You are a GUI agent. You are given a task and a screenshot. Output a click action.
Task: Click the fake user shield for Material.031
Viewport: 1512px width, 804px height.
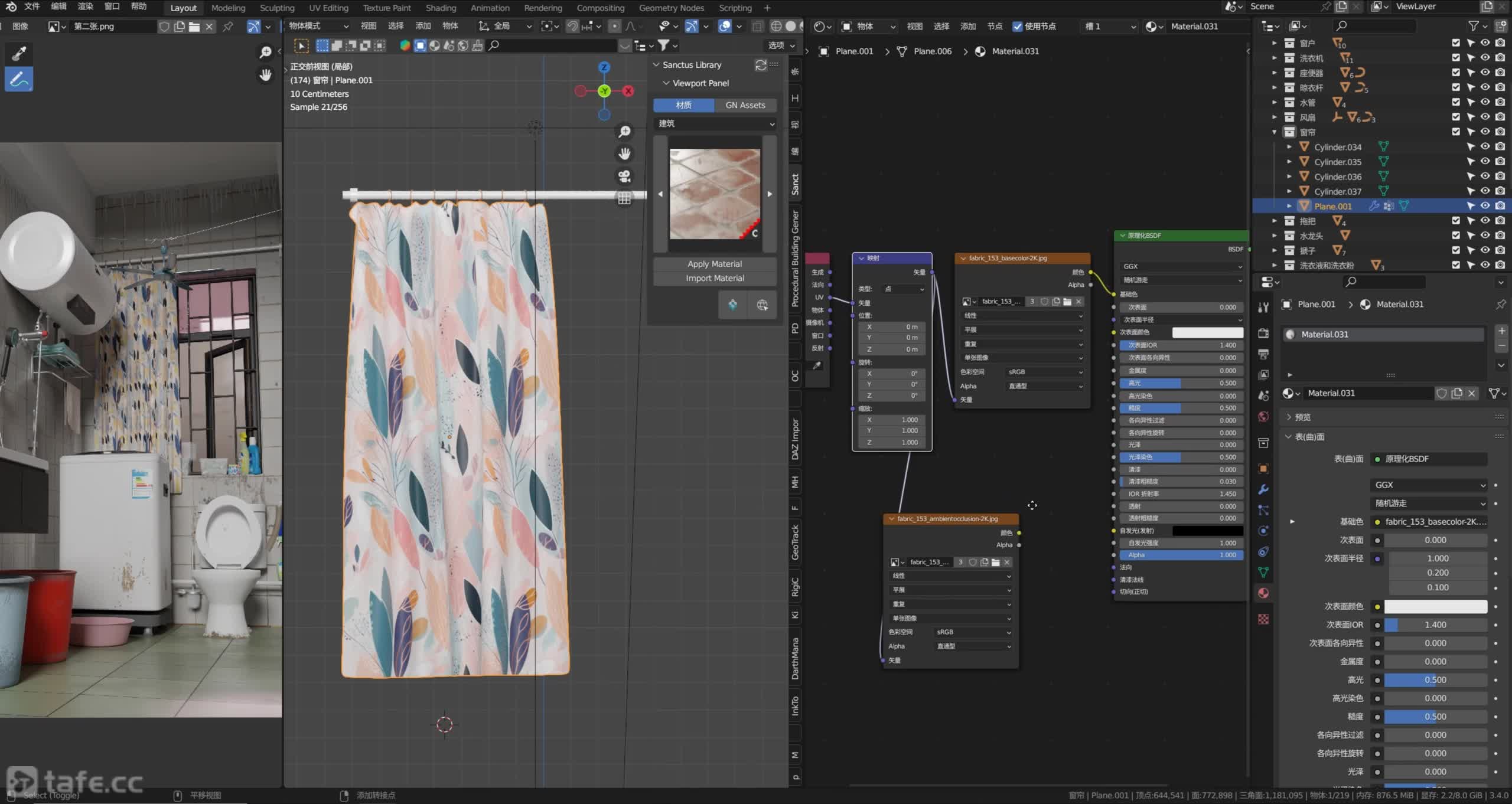pyautogui.click(x=1442, y=393)
